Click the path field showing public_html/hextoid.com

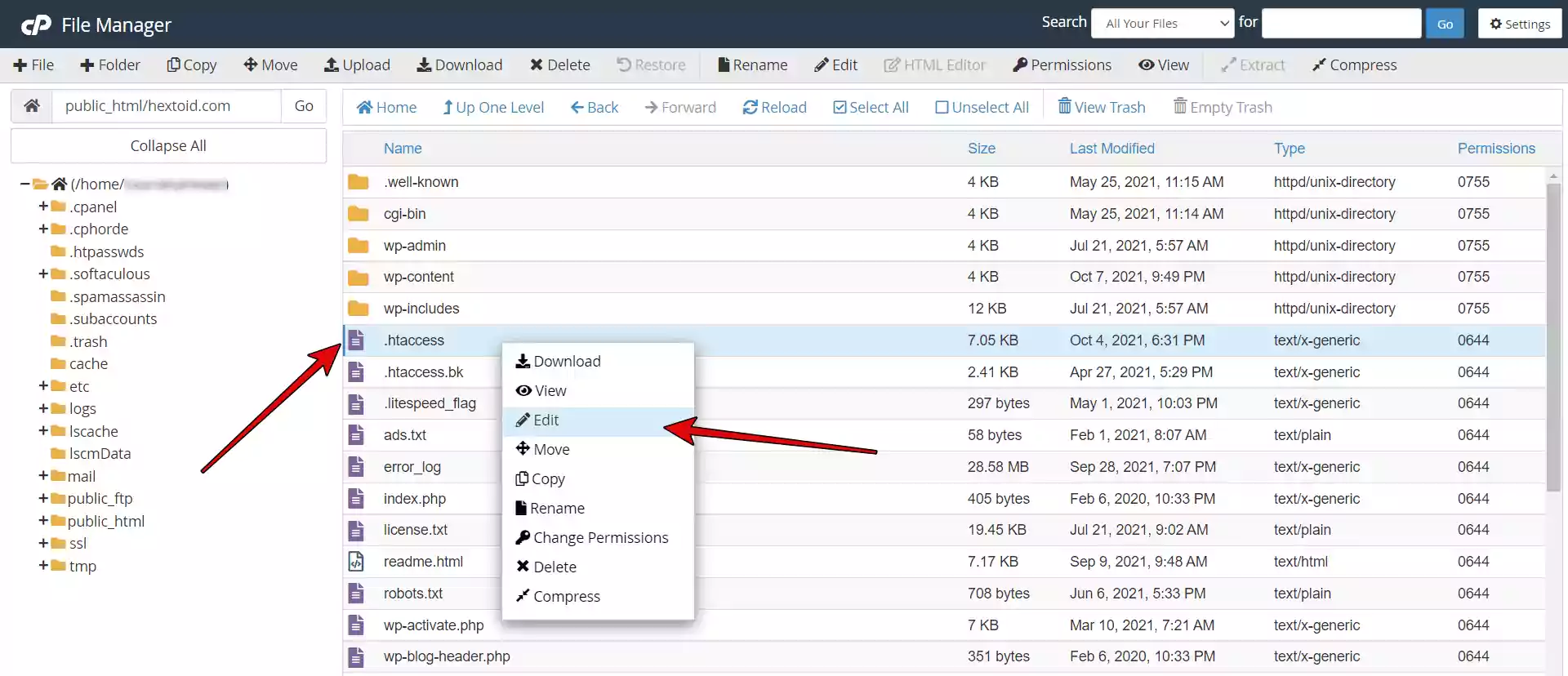[167, 106]
